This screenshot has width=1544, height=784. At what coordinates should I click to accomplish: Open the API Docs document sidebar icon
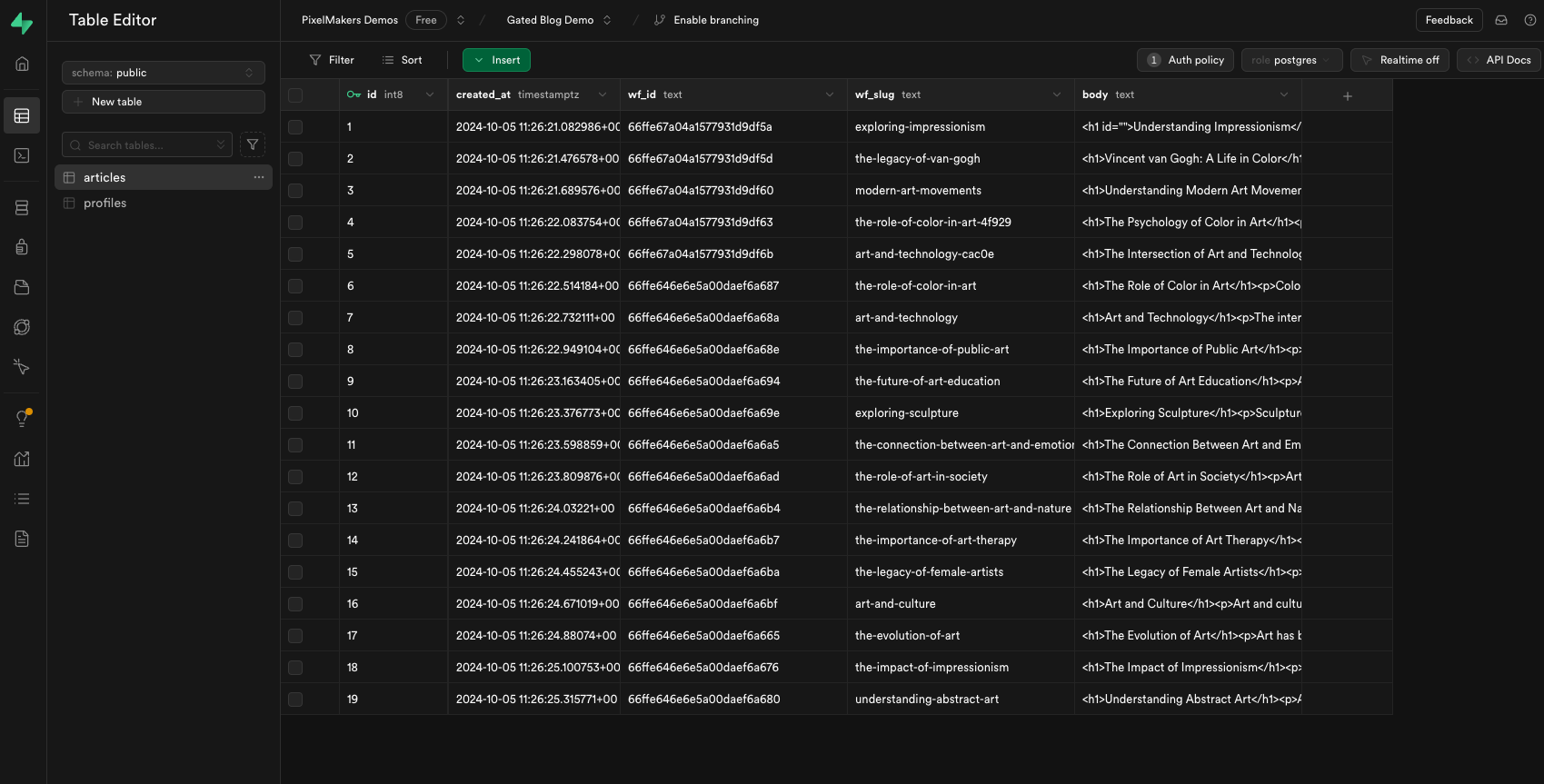[22, 539]
